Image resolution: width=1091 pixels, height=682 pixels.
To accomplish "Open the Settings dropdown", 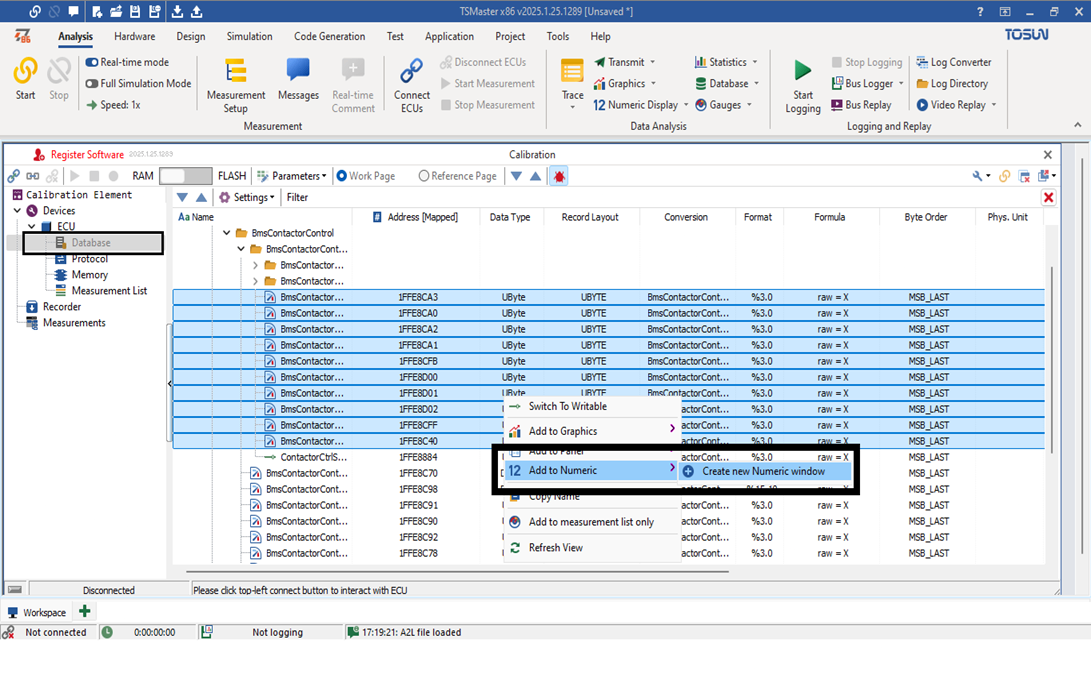I will [x=247, y=198].
